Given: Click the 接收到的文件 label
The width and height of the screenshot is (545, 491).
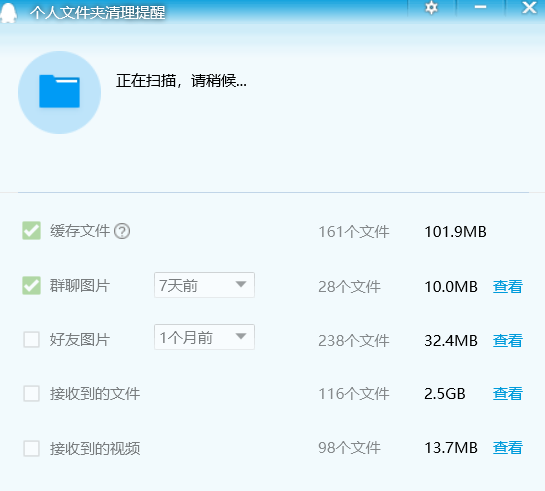Looking at the screenshot, I should coord(95,394).
